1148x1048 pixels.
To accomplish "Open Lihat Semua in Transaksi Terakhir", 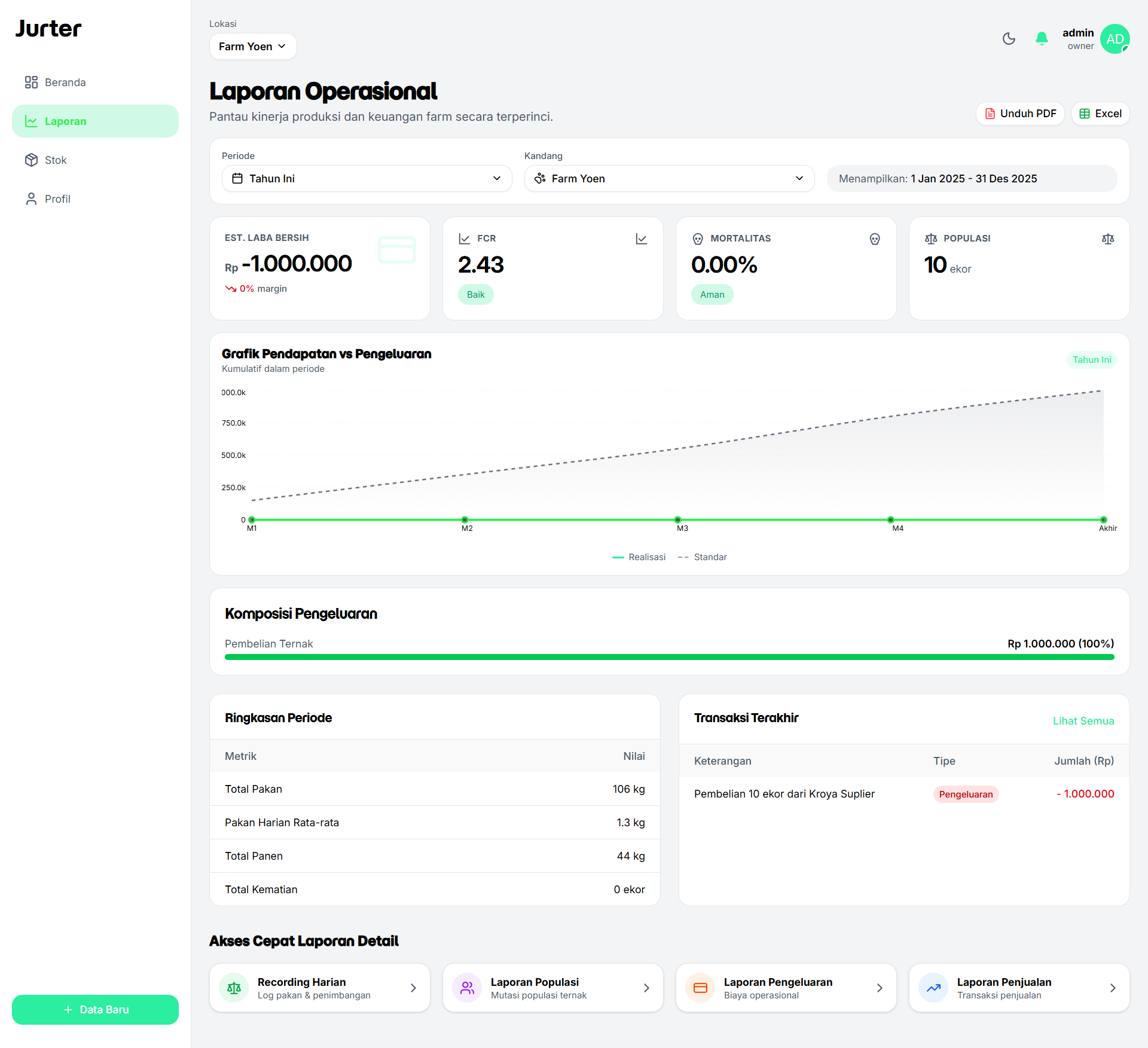I will tap(1084, 720).
